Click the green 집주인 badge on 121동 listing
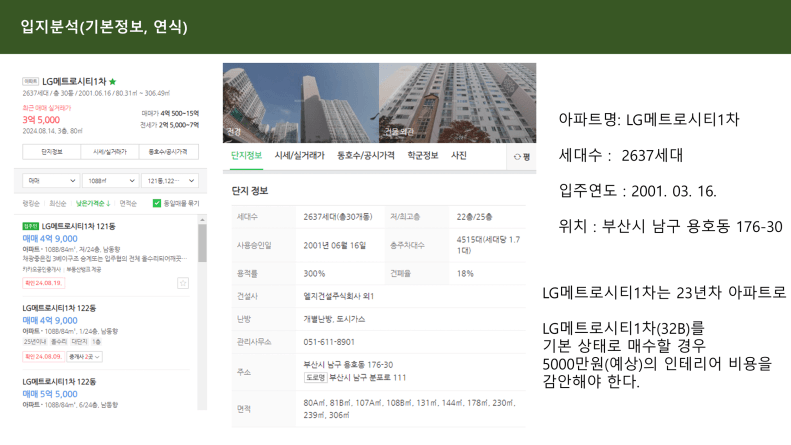This screenshot has height=445, width=791. (31, 226)
